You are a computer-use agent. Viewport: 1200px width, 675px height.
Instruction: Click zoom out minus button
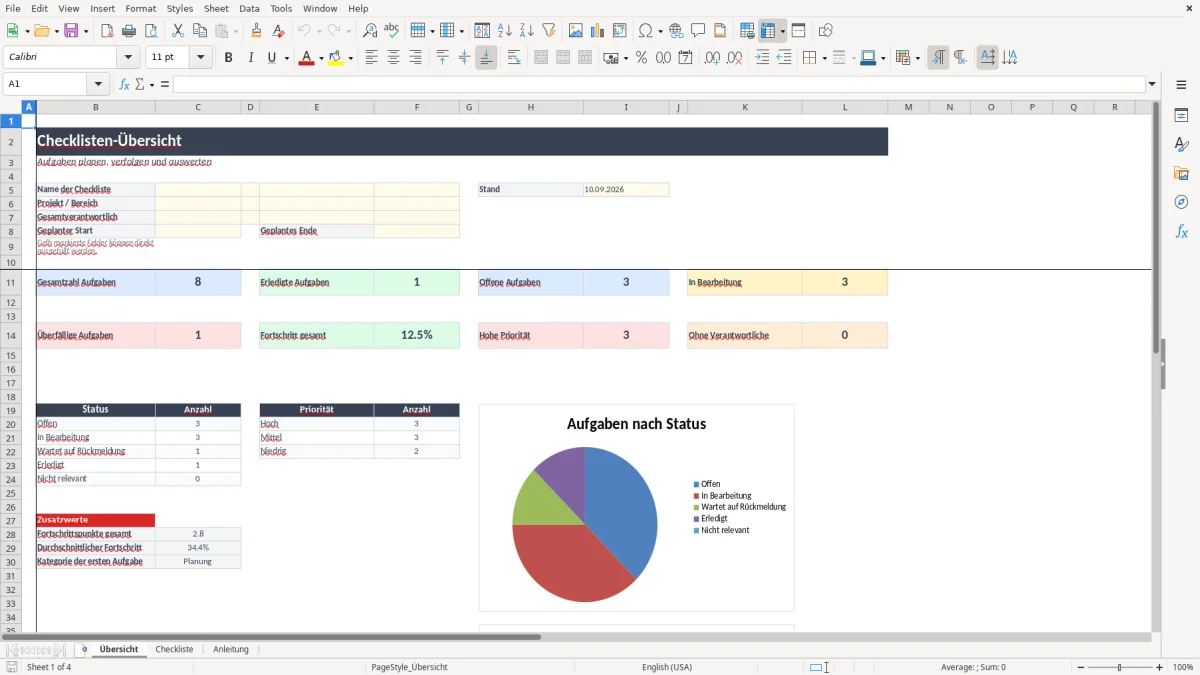pos(1079,667)
